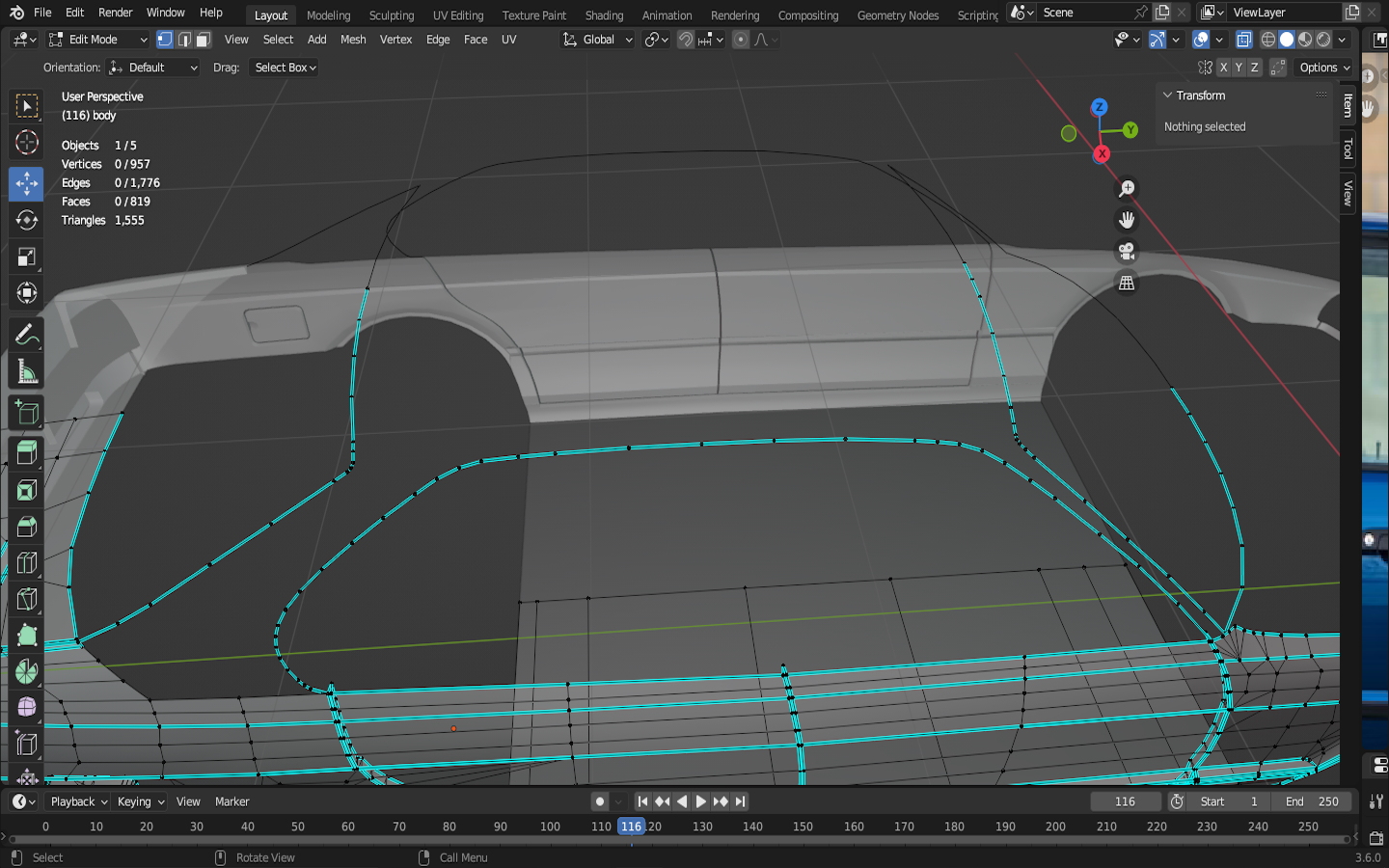Open the shading options dropdown arrow
The width and height of the screenshot is (1389, 868).
click(x=1342, y=40)
